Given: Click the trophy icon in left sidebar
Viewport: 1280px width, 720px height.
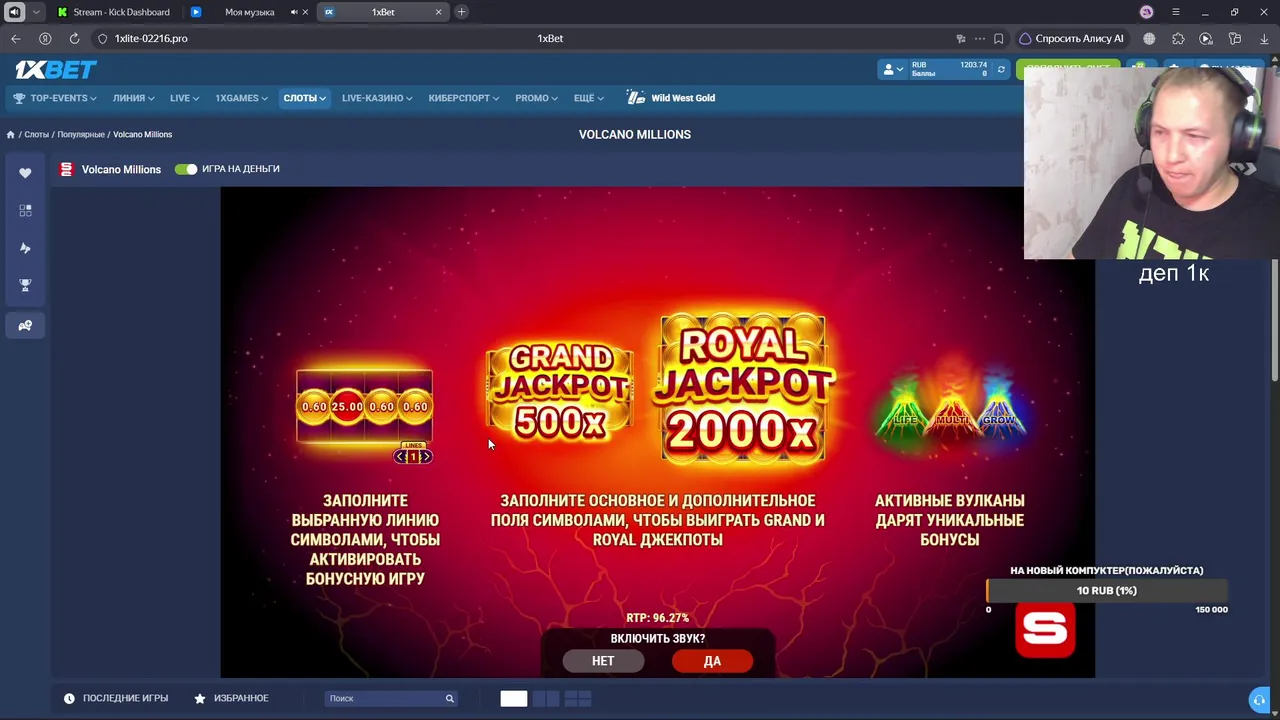Looking at the screenshot, I should 26,285.
